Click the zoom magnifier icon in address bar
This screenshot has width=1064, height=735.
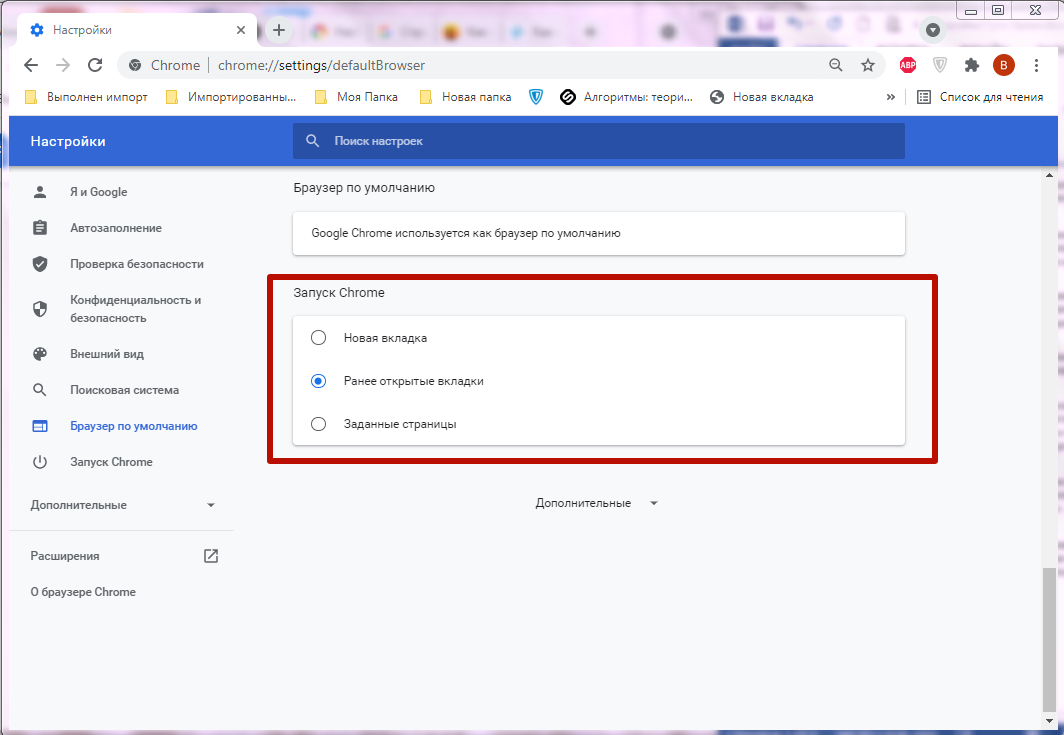836,65
